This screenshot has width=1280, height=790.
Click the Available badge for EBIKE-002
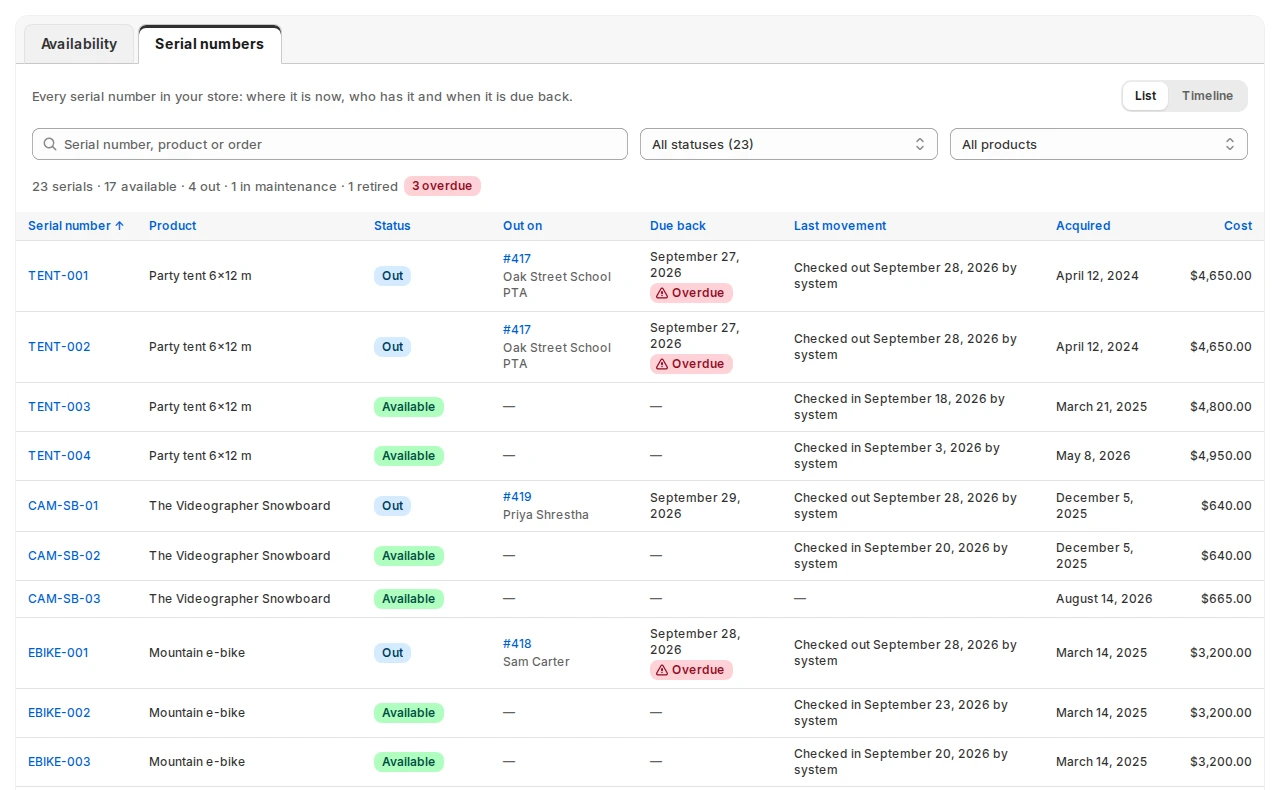pos(409,713)
